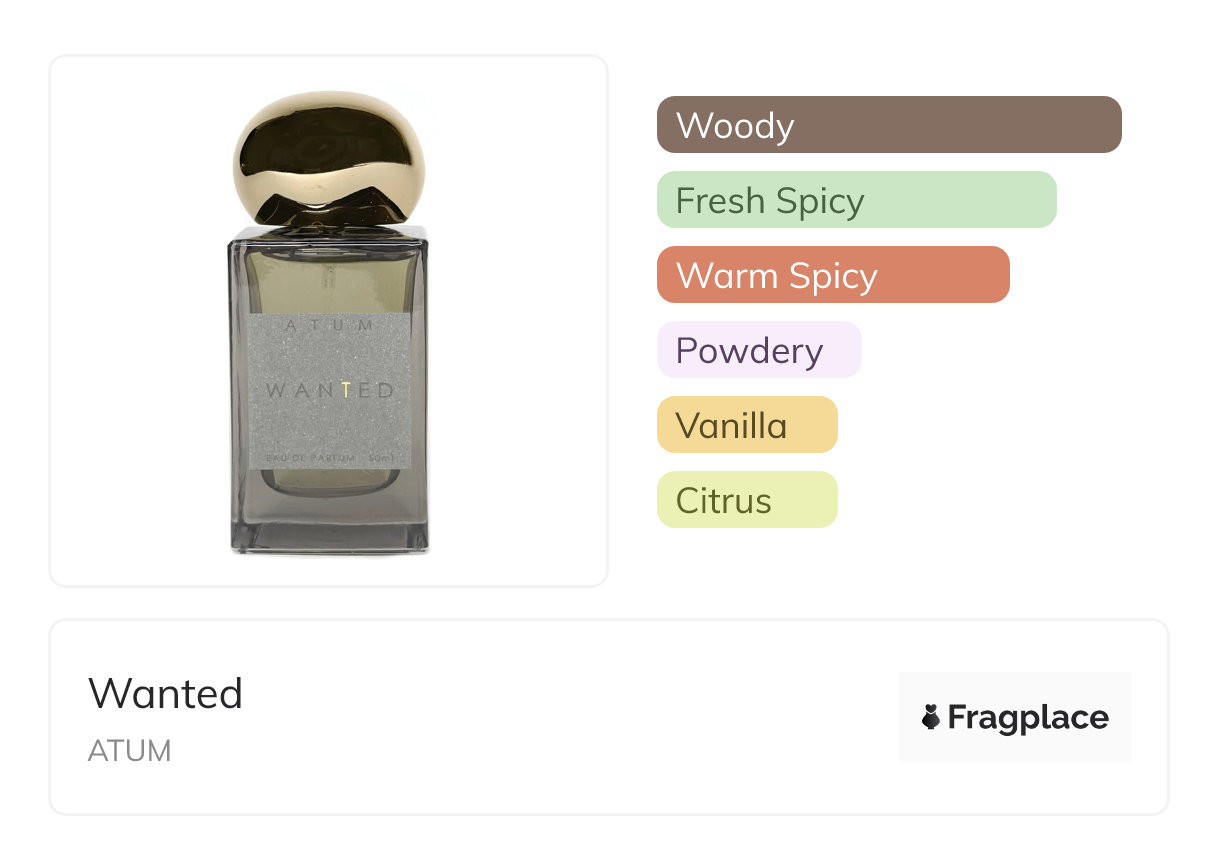The height and width of the screenshot is (864, 1218).
Task: Open the Wanted perfume title
Action: (166, 693)
